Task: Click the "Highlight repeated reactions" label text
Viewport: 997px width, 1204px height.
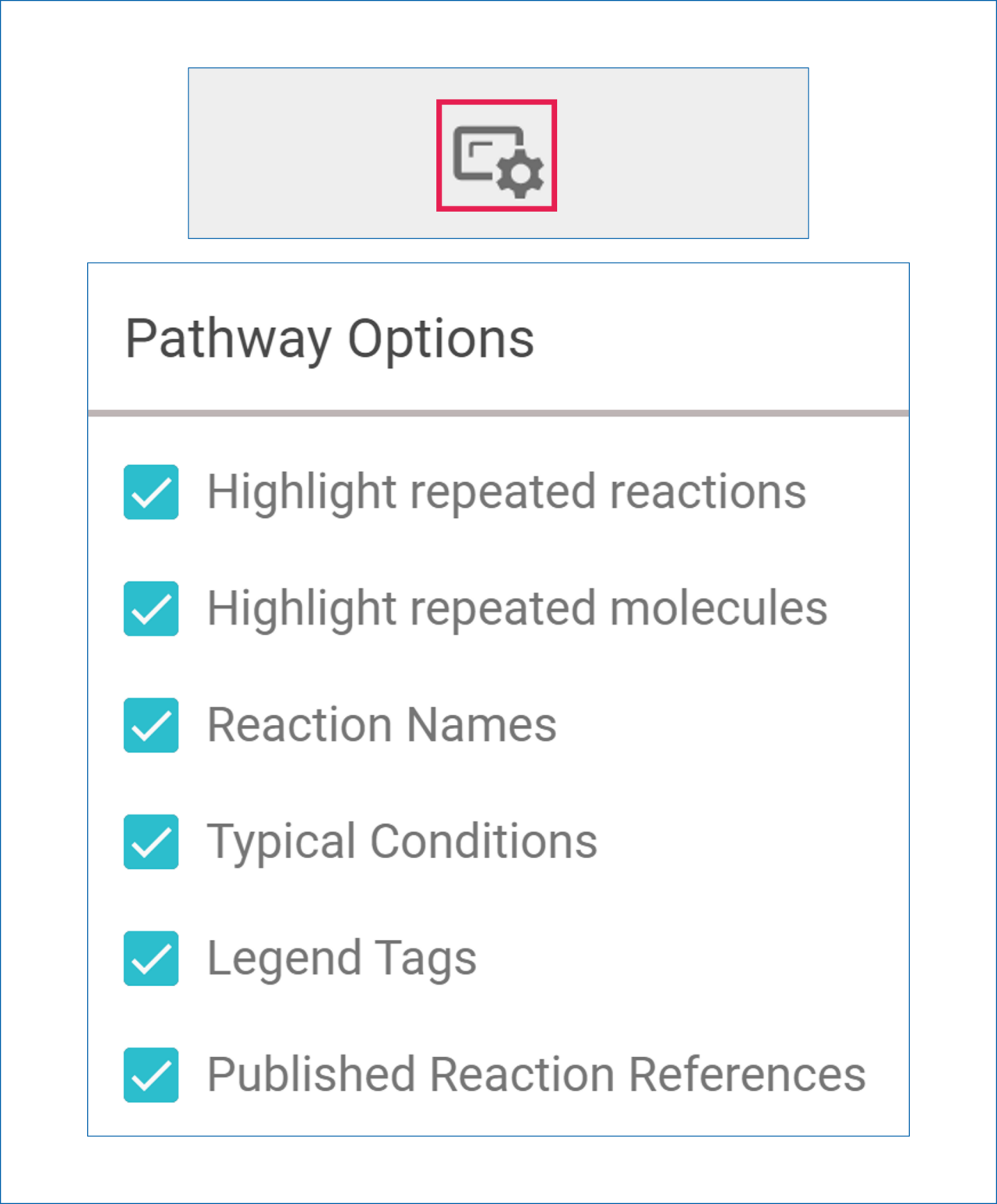Action: click(506, 492)
